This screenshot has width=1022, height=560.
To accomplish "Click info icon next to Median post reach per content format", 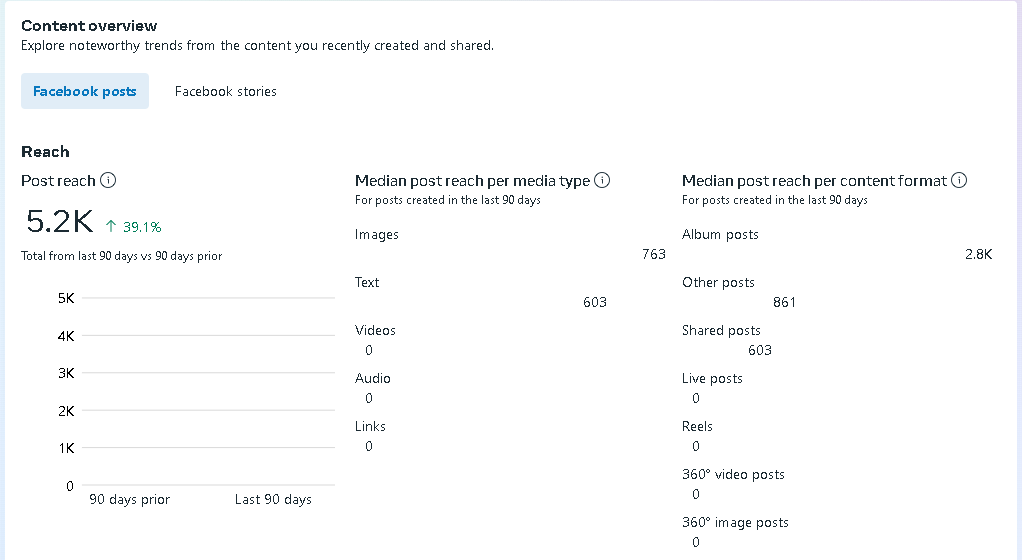I will point(959,181).
